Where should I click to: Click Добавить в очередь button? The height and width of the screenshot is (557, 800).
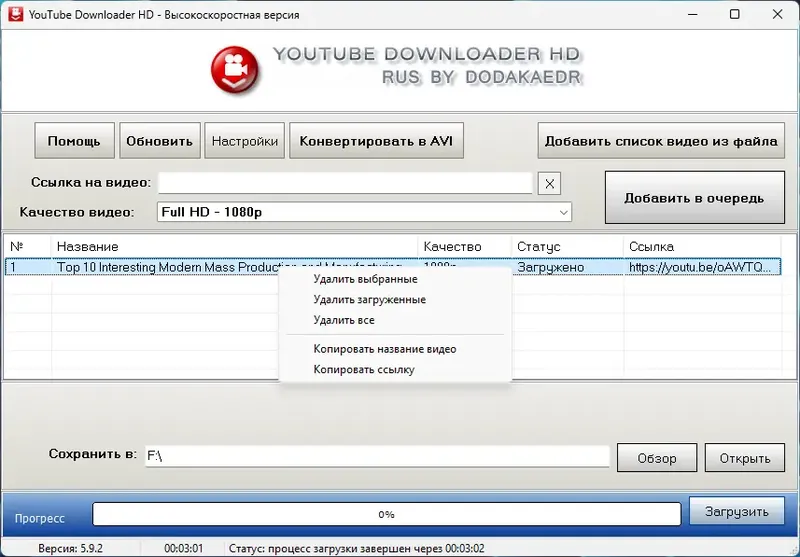point(695,197)
